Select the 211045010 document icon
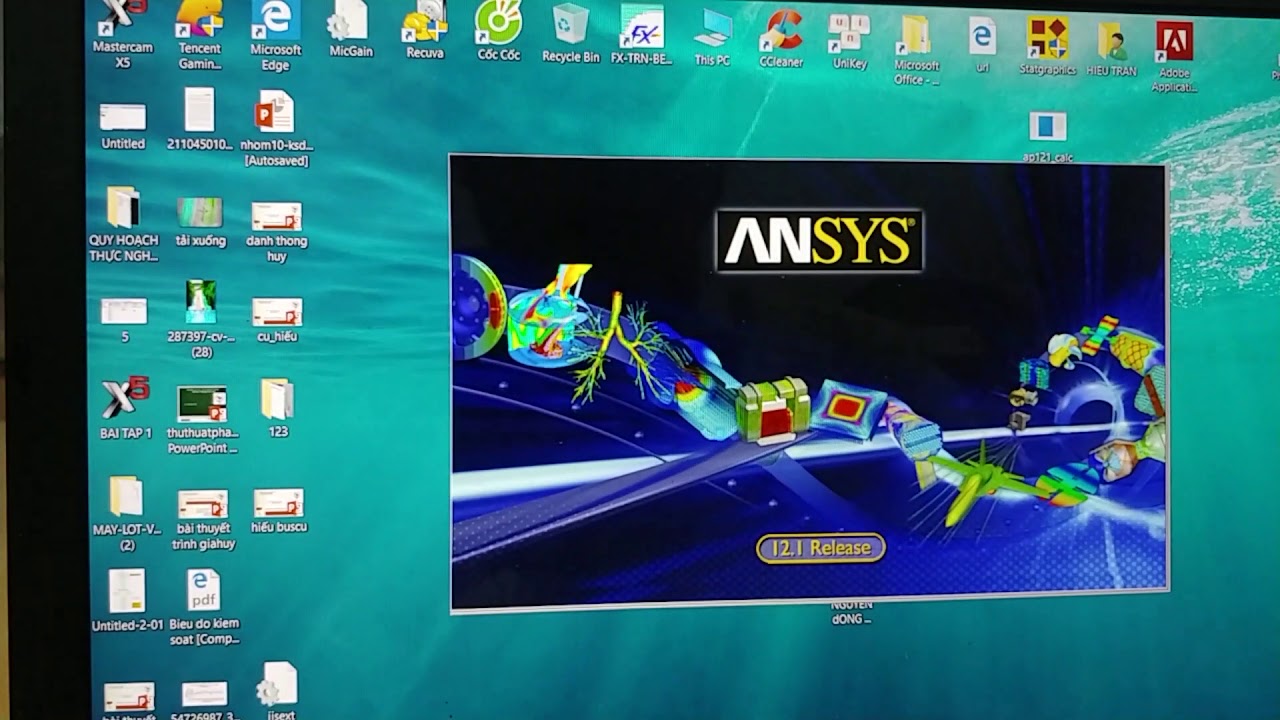 coord(199,120)
